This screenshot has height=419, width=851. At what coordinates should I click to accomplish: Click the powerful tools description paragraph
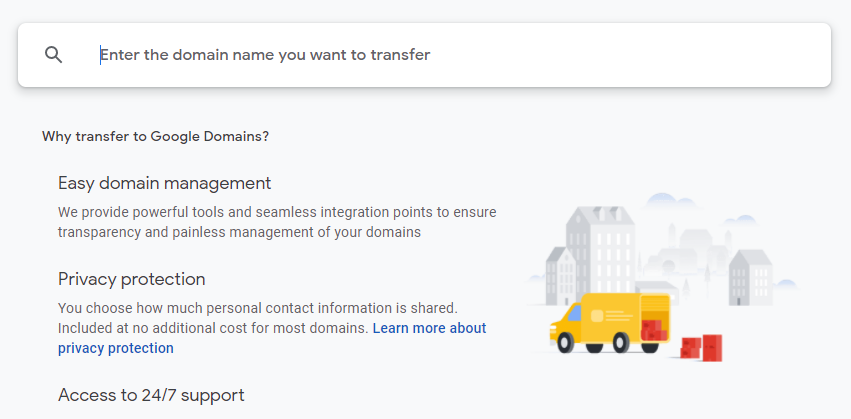coord(276,222)
